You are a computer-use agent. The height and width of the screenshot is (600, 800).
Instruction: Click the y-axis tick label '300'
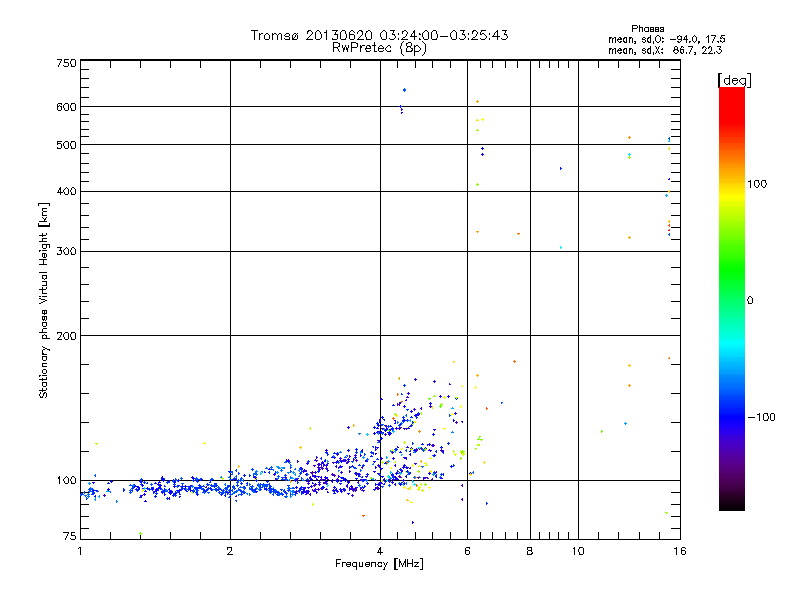pyautogui.click(x=66, y=252)
